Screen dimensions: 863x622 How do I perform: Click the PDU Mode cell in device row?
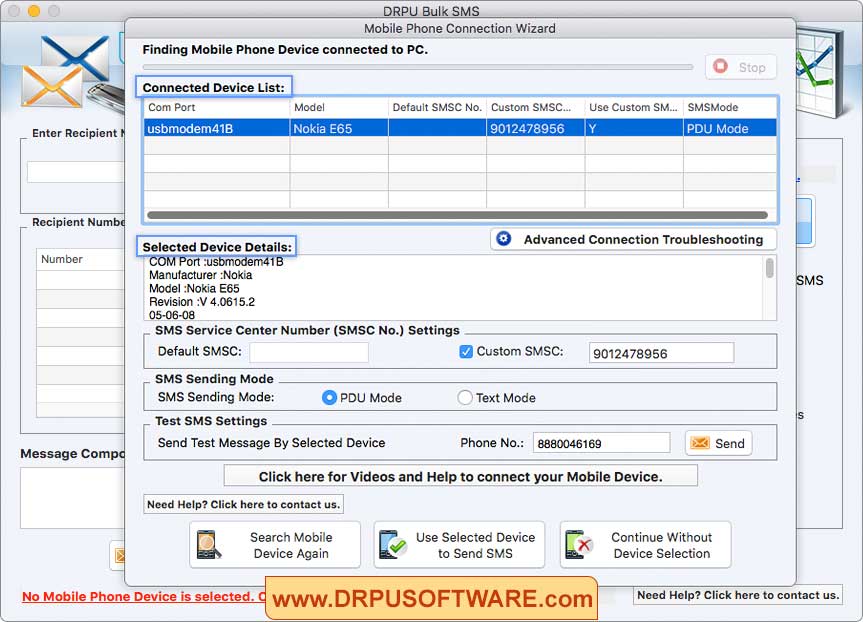coord(730,128)
